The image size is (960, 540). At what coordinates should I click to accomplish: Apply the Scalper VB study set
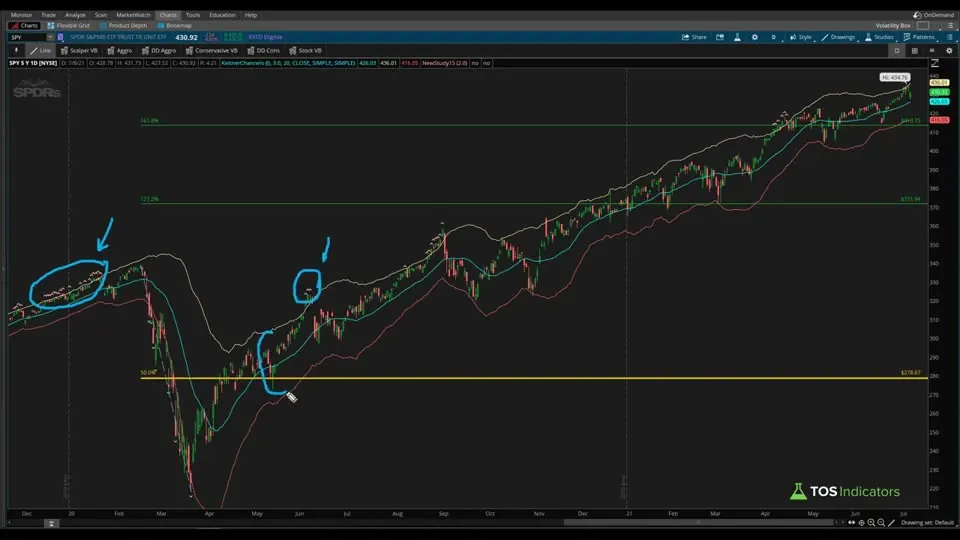(x=79, y=51)
